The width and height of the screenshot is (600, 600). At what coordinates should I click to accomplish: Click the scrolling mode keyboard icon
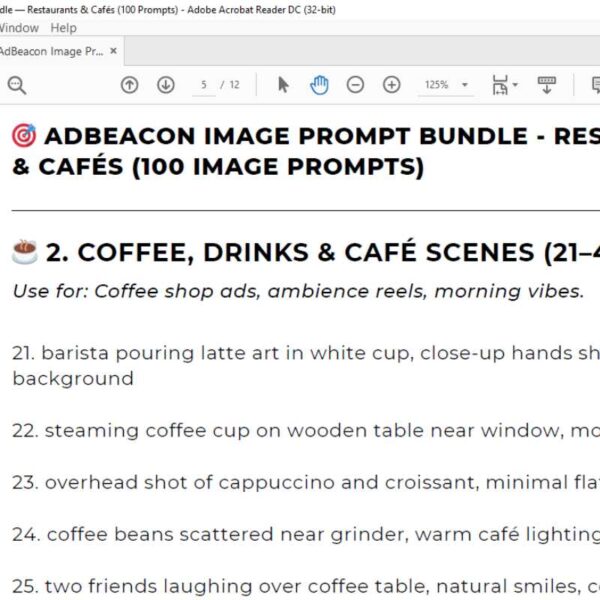[546, 86]
